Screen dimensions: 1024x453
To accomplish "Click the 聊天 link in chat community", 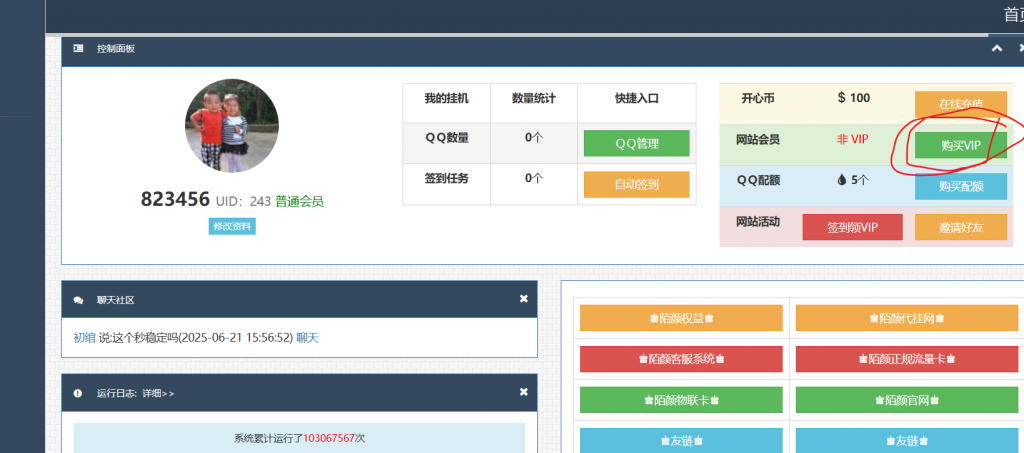I will point(307,338).
